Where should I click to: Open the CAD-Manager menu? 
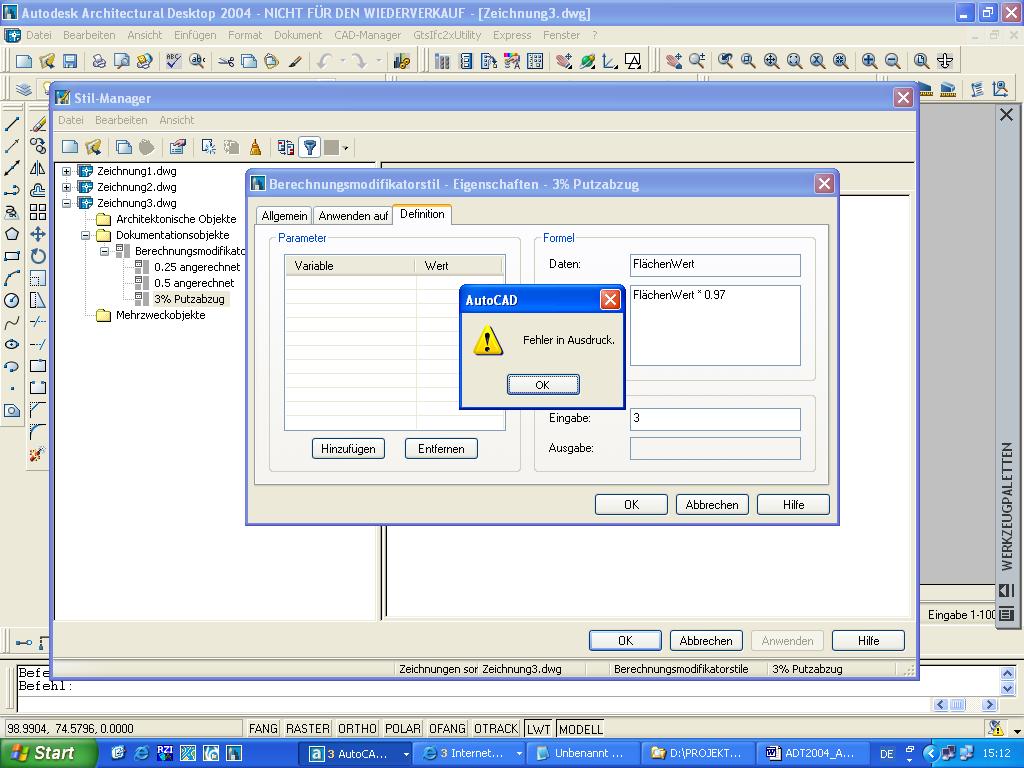pos(367,35)
